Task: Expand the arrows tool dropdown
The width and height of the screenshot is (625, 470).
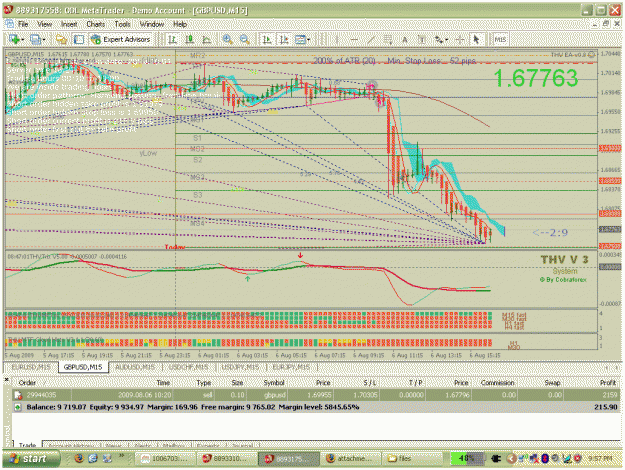Action: 446,39
